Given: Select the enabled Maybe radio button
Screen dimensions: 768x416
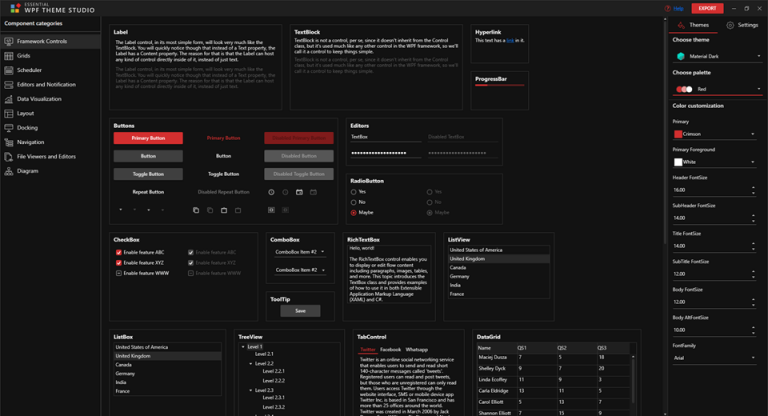Looking at the screenshot, I should (x=354, y=213).
